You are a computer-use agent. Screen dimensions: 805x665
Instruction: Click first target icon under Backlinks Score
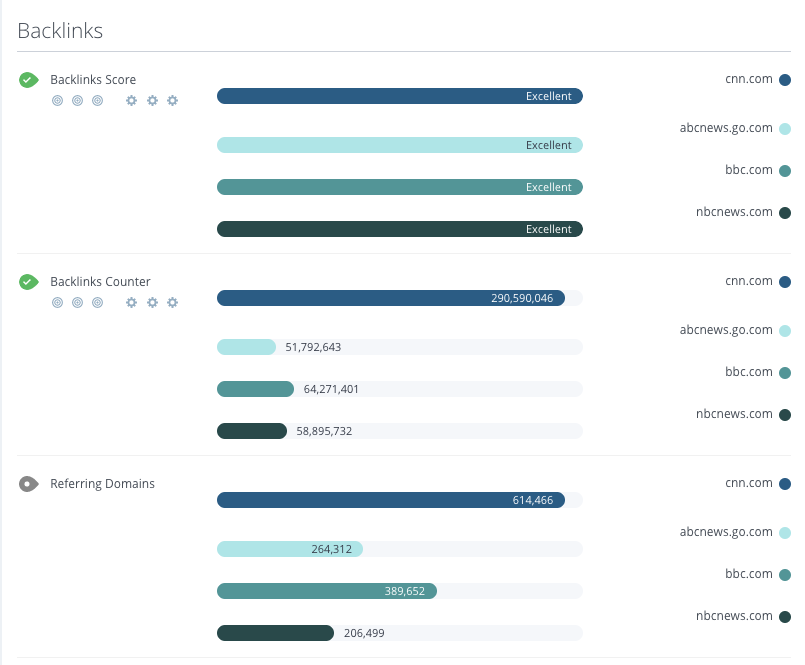tap(57, 101)
